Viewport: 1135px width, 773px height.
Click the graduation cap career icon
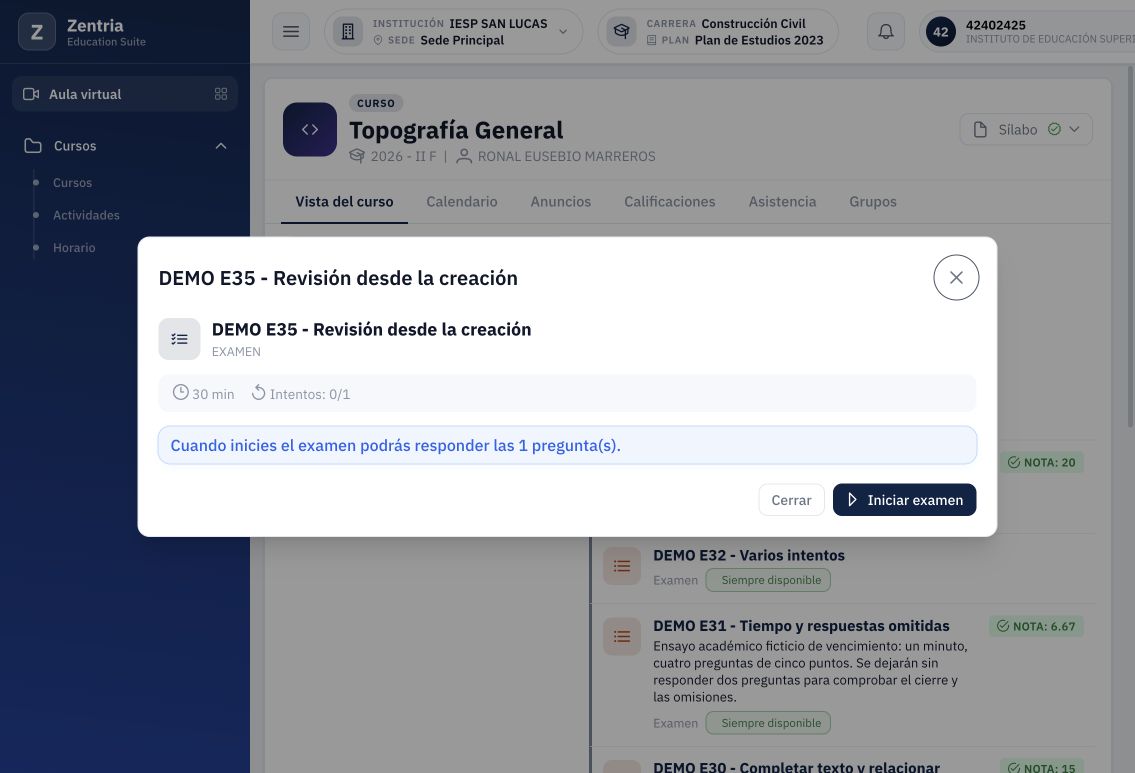621,32
